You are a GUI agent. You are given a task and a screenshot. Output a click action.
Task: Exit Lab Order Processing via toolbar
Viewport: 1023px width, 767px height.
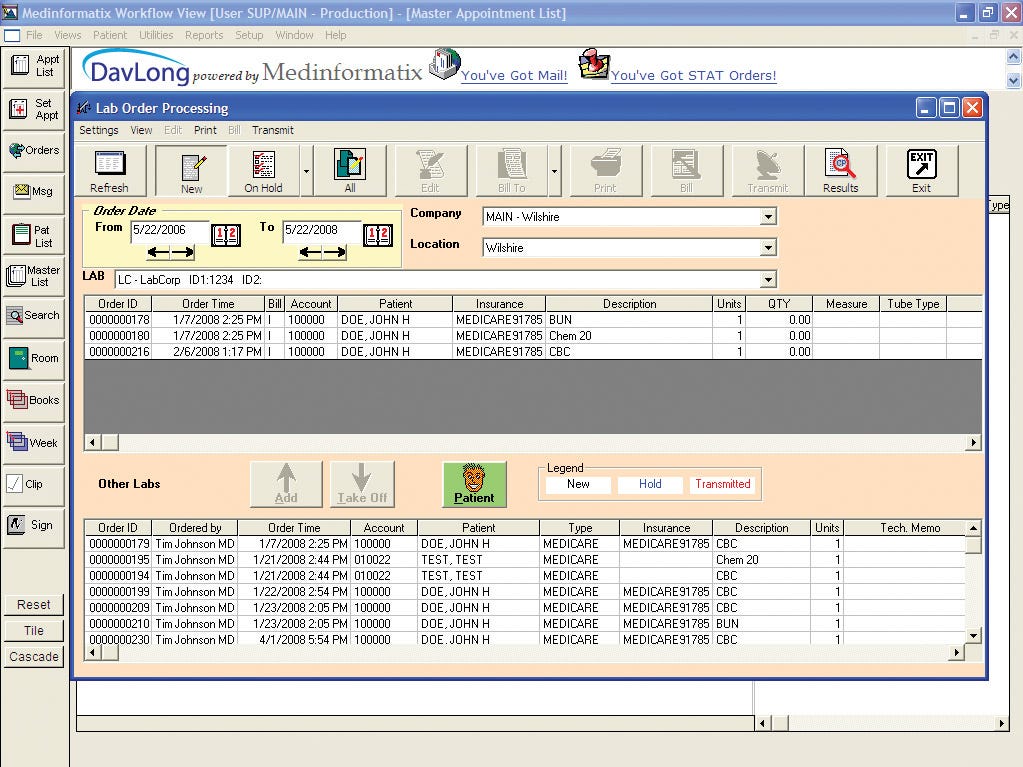[x=921, y=171]
